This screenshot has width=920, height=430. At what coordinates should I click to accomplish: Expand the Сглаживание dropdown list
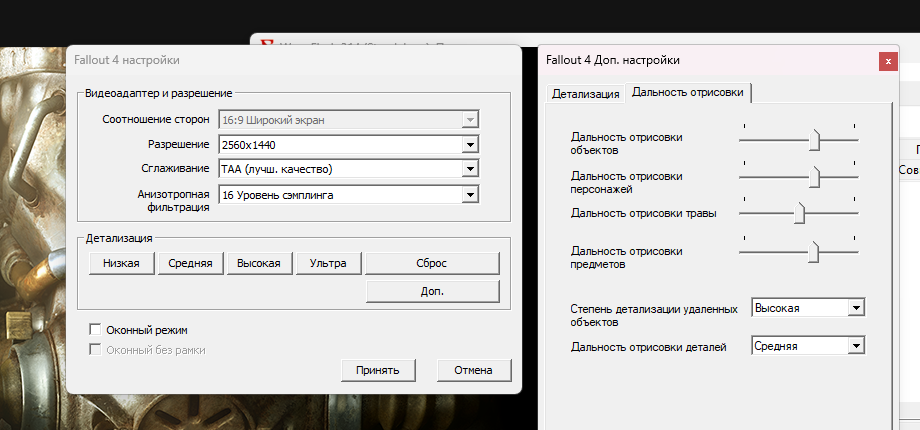point(470,169)
